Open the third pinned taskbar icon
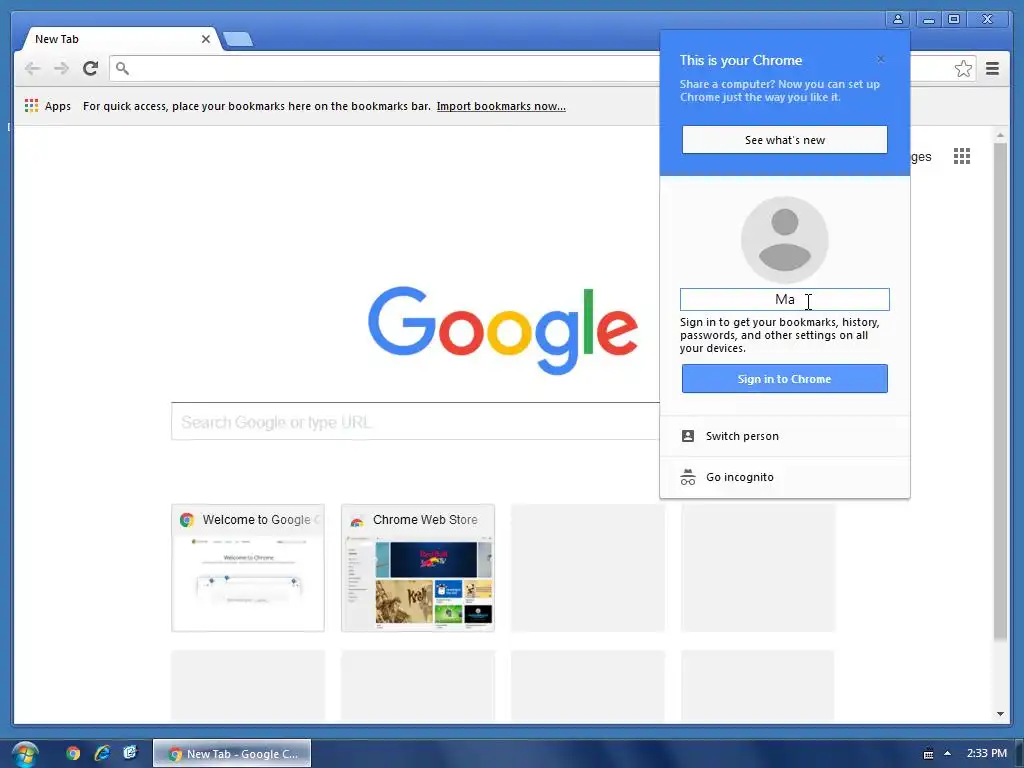This screenshot has height=768, width=1024. [x=131, y=753]
